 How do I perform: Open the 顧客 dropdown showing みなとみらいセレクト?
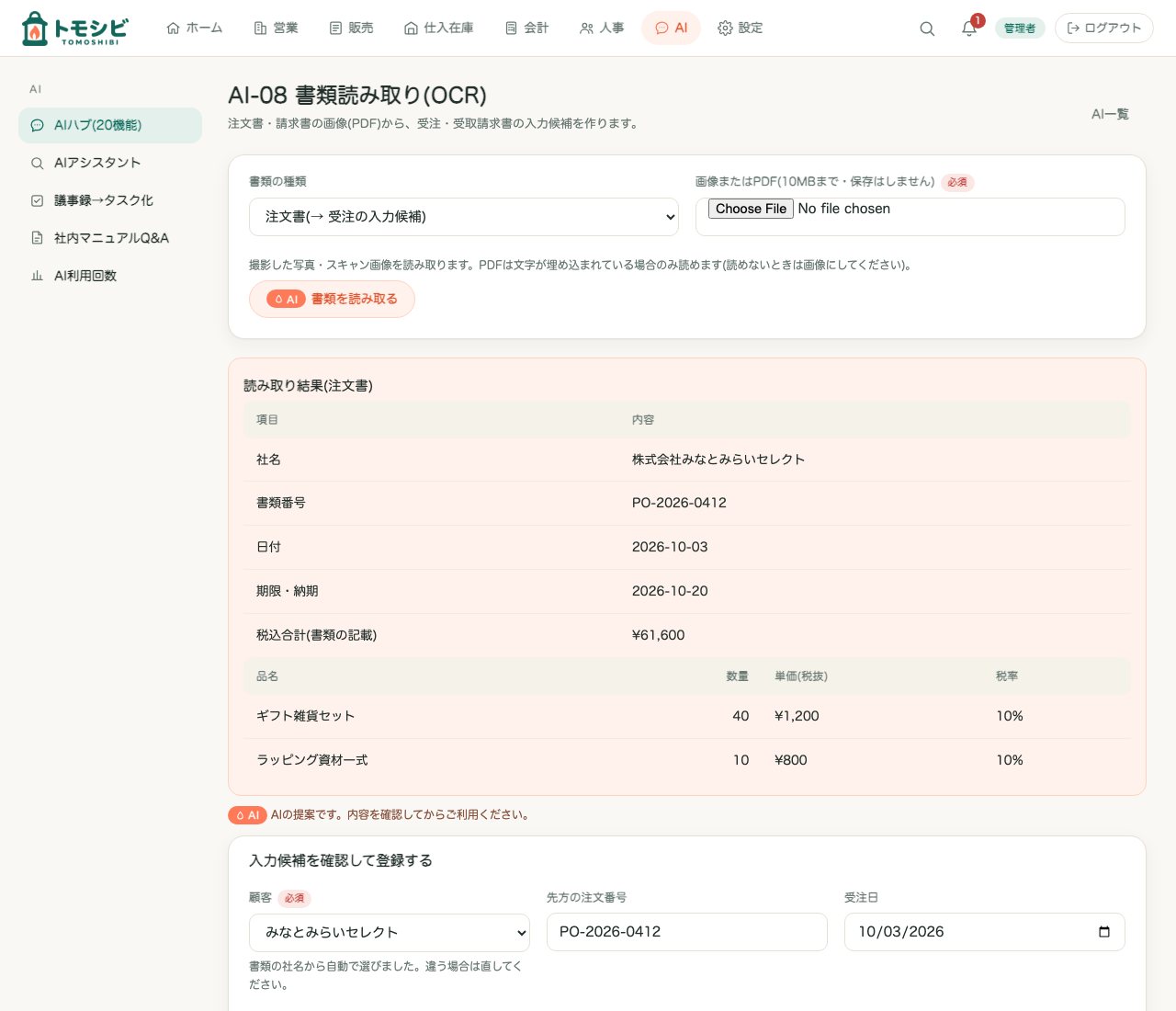point(390,933)
